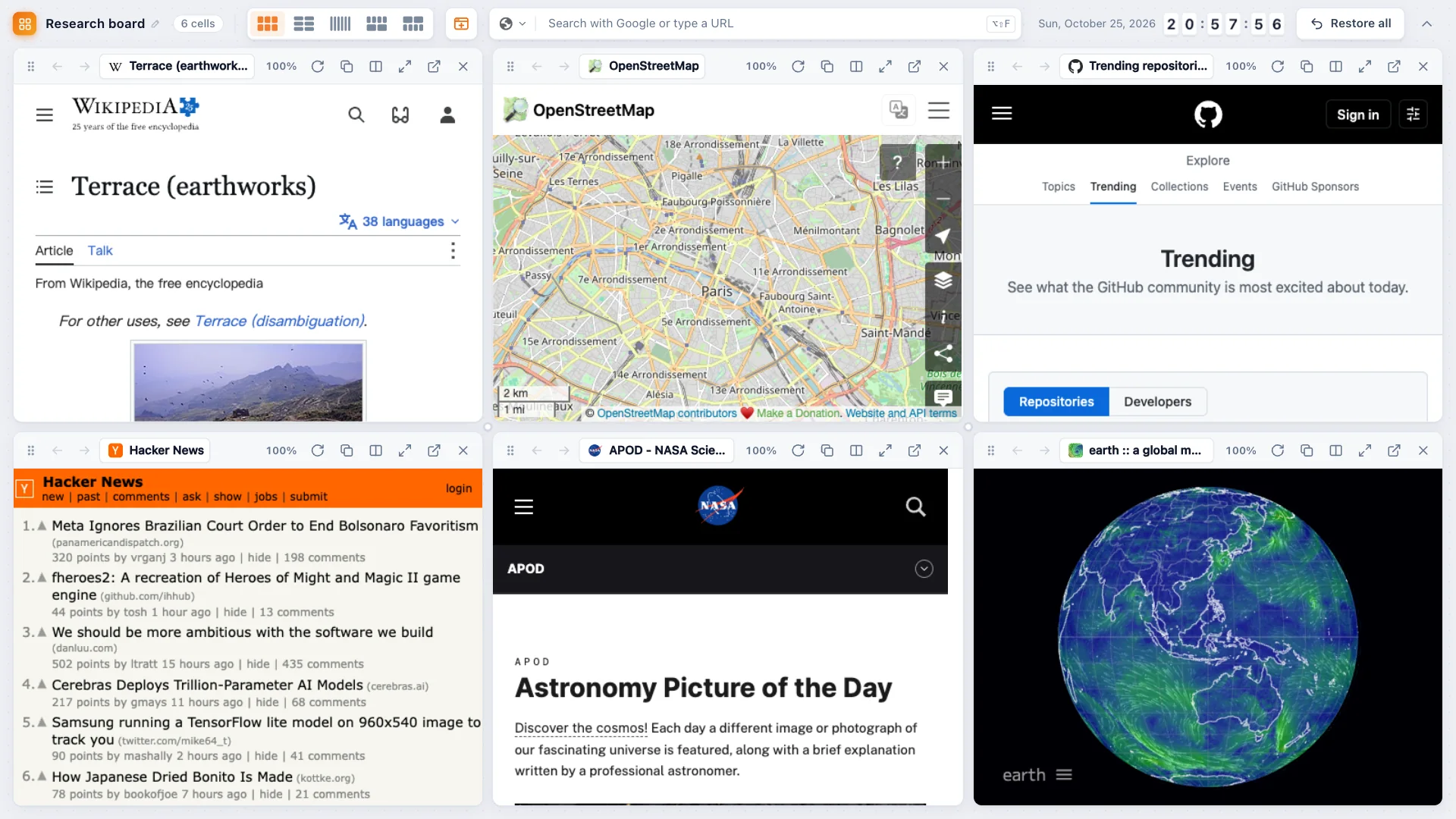Collapse the top toolbar with chevron
The width and height of the screenshot is (1456, 819).
[1426, 24]
